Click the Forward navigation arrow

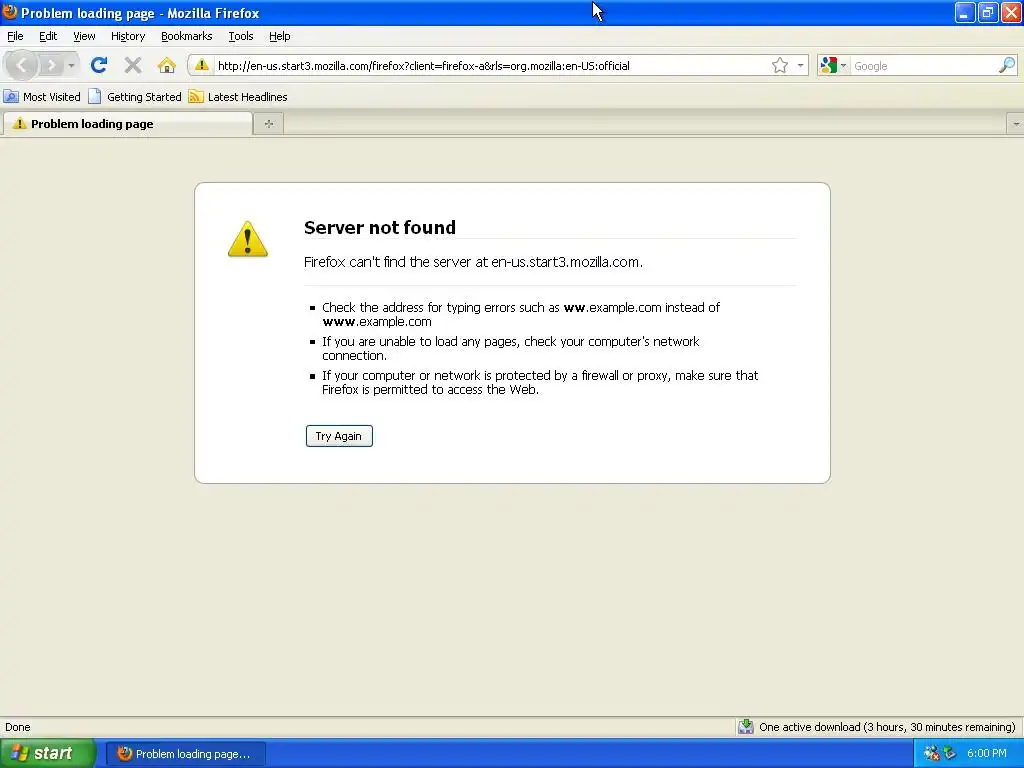coord(51,65)
